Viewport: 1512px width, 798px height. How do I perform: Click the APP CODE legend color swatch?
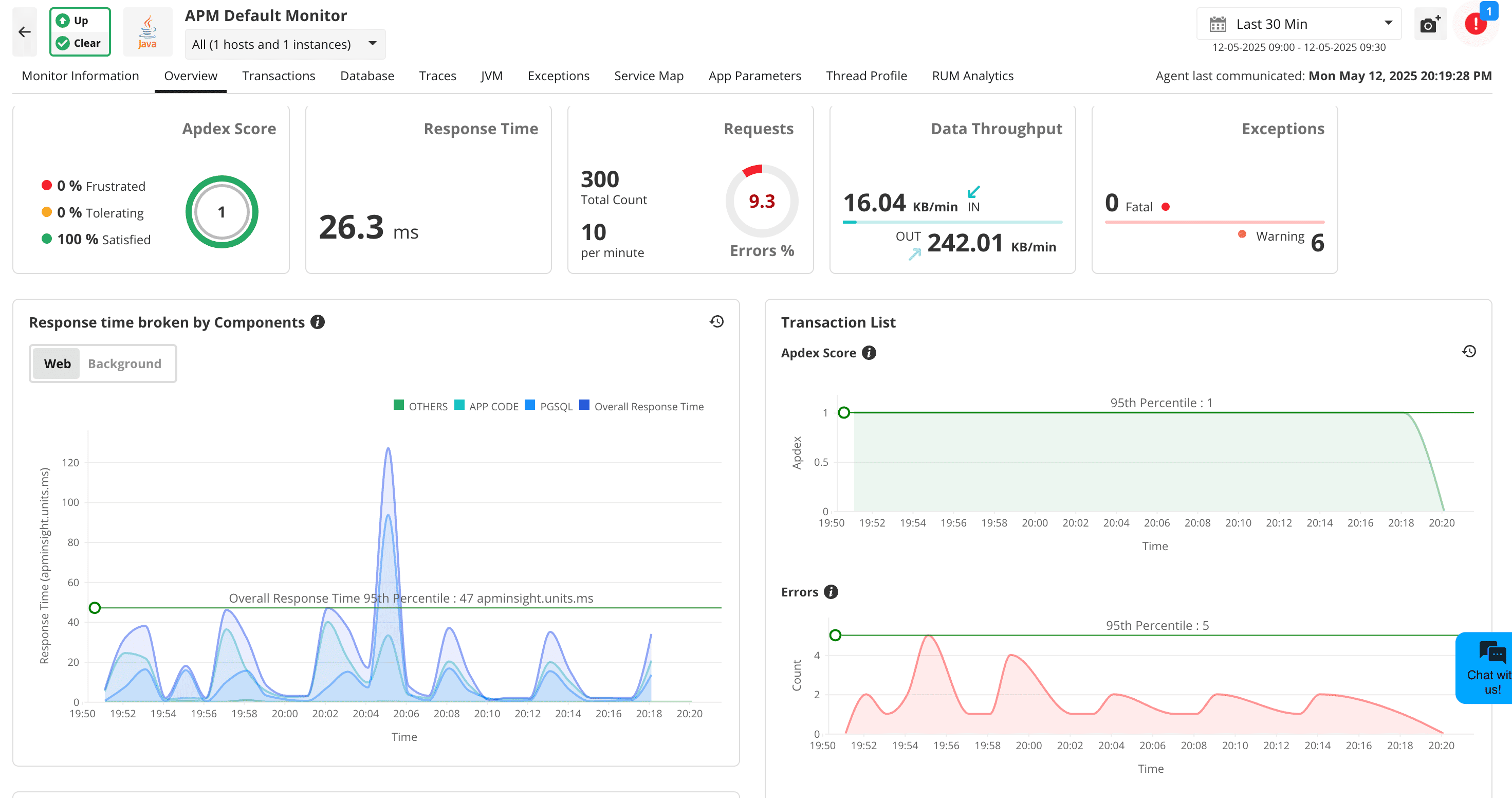(459, 405)
